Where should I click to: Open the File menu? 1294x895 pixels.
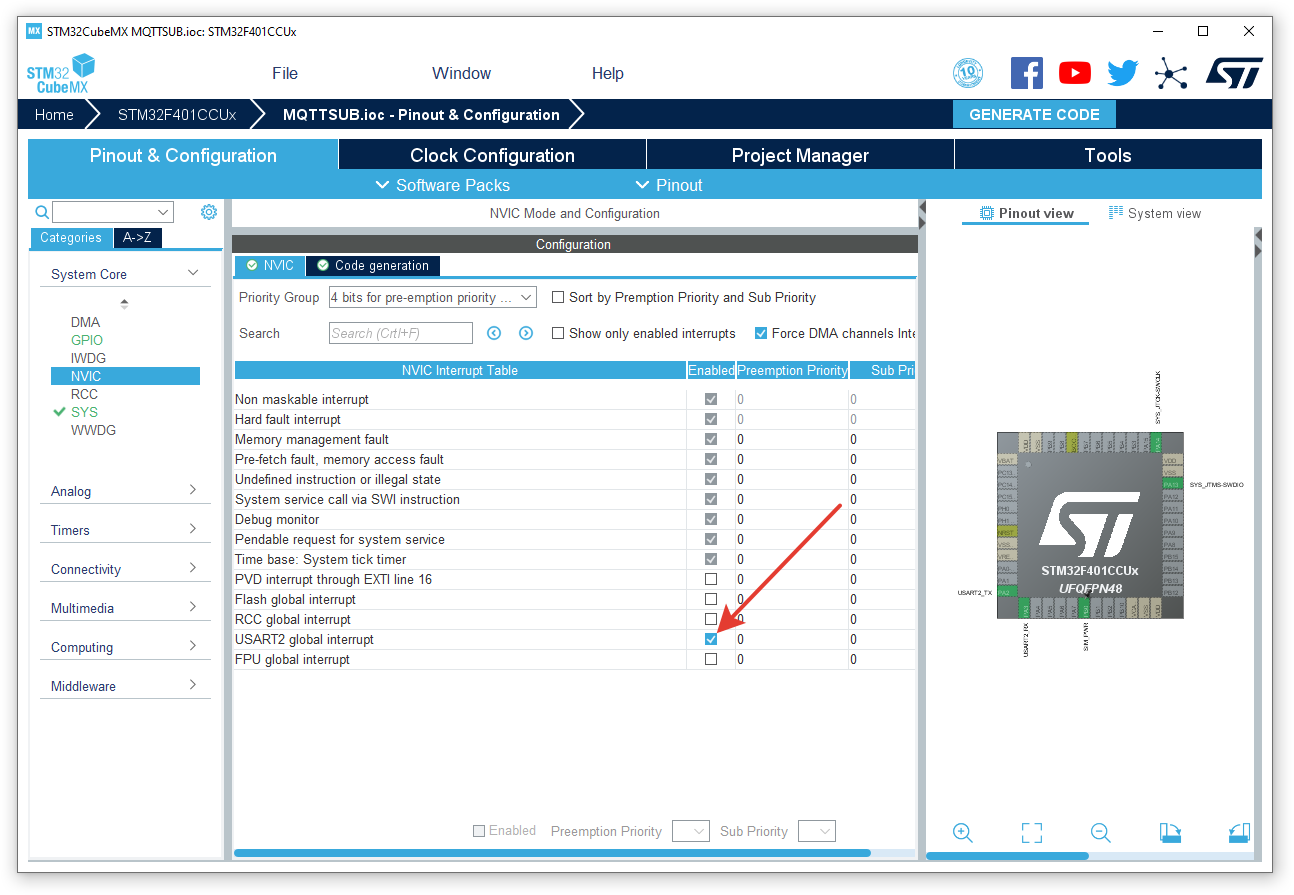click(x=285, y=73)
